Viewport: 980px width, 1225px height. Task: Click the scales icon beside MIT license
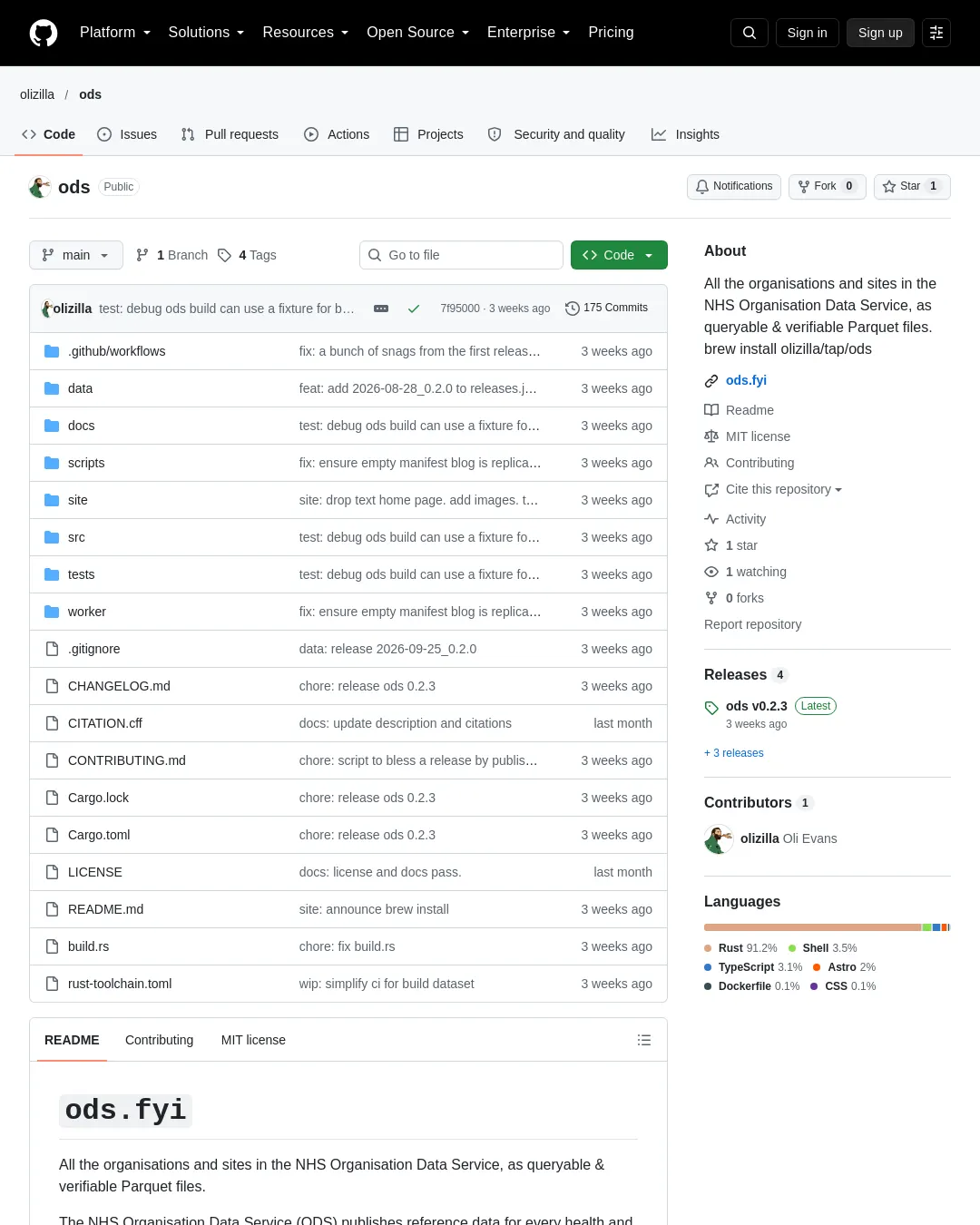[711, 436]
